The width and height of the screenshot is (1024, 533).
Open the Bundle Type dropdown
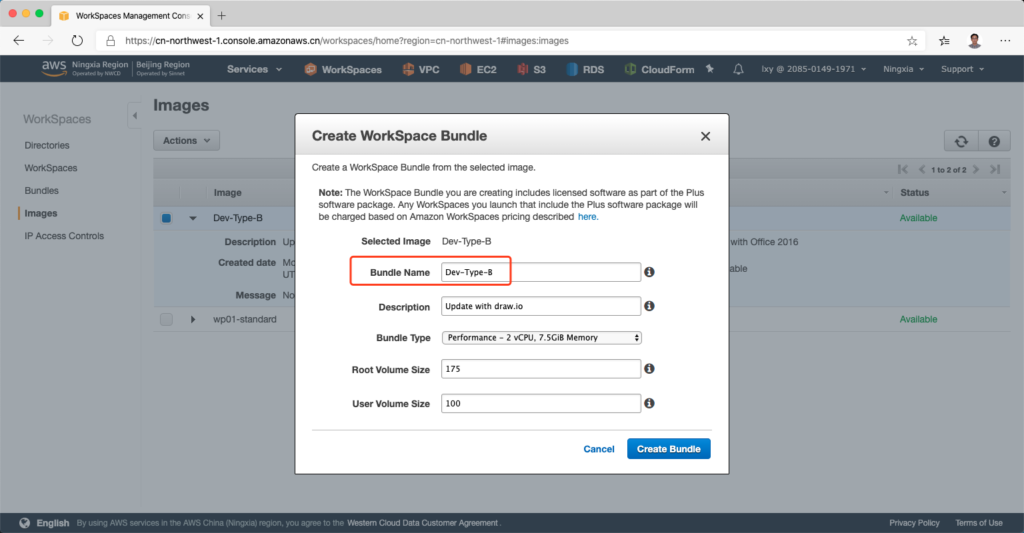click(541, 338)
